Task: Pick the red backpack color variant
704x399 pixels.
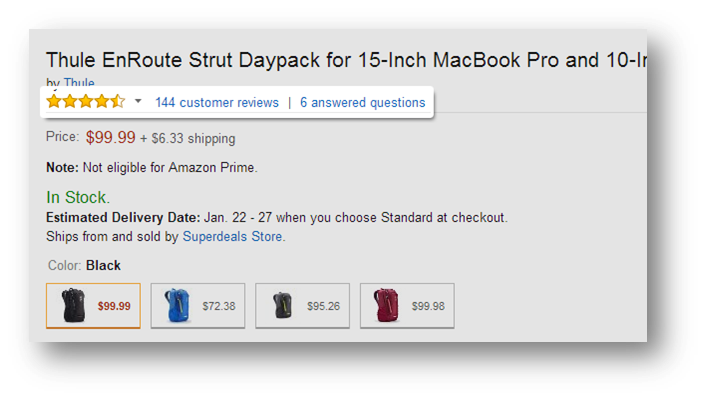Action: point(407,306)
